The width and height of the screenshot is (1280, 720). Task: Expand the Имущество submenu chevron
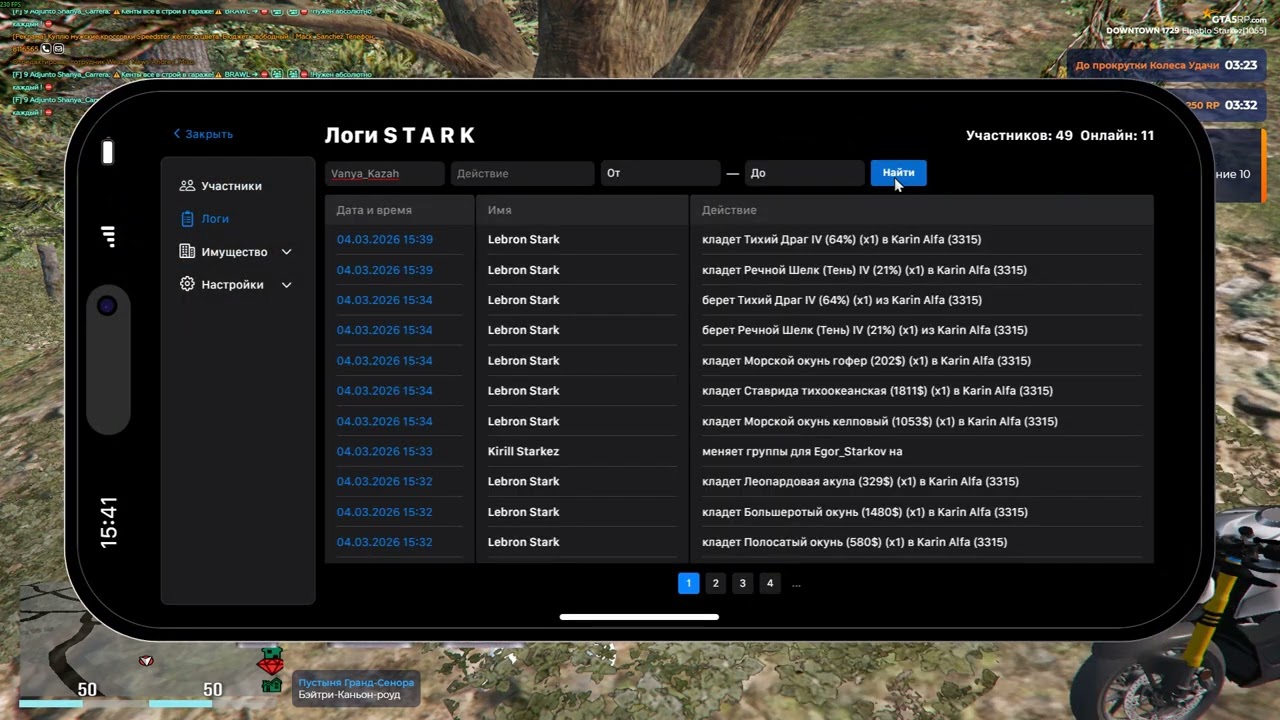(x=286, y=252)
